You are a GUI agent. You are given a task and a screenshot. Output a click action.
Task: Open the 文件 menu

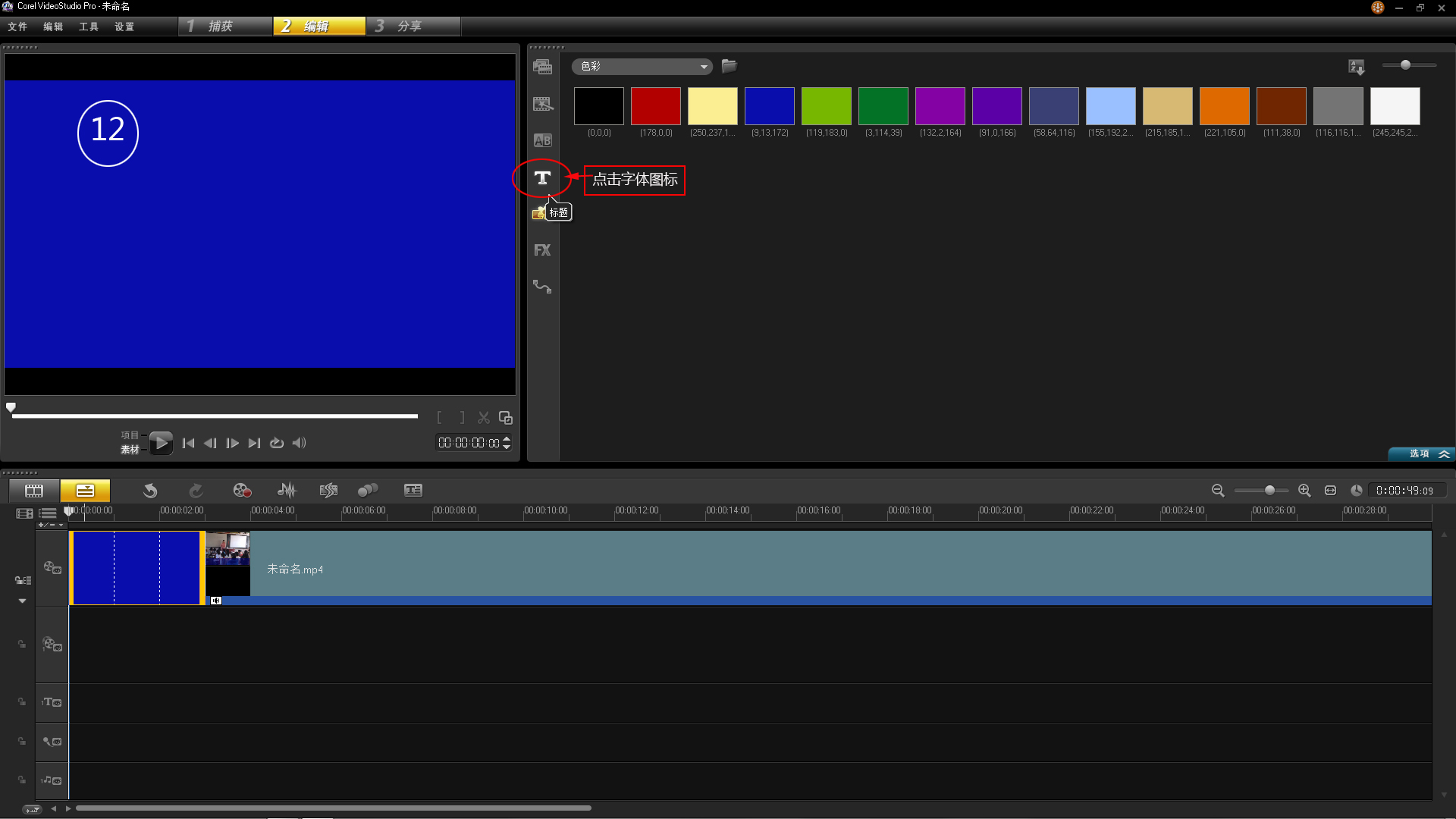(17, 27)
